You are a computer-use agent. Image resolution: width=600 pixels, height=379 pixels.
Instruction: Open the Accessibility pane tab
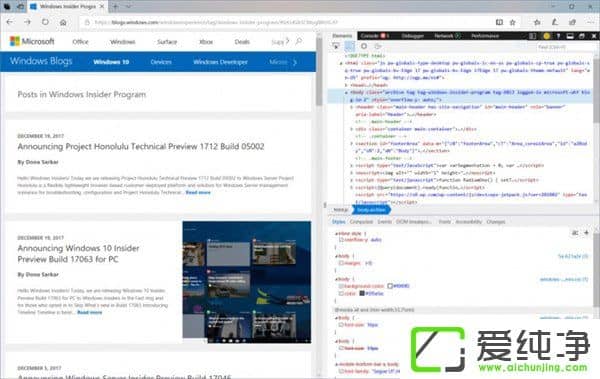point(468,222)
